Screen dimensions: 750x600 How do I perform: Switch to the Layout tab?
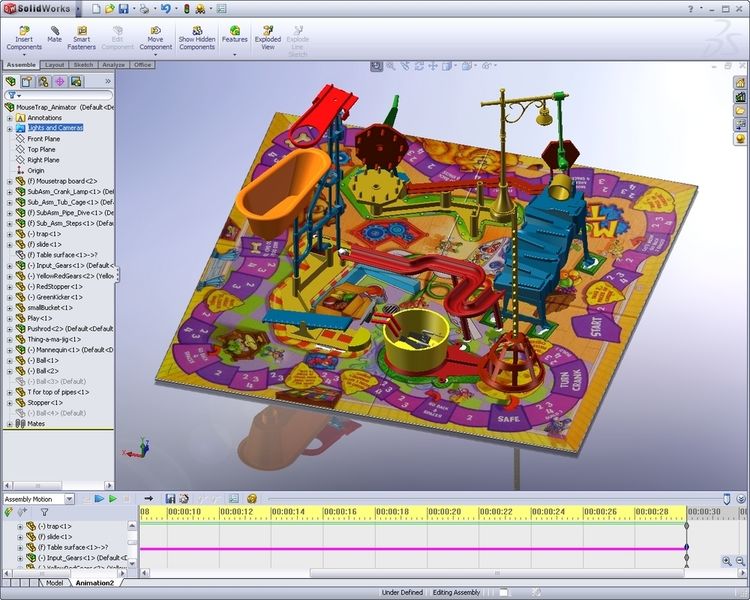55,65
